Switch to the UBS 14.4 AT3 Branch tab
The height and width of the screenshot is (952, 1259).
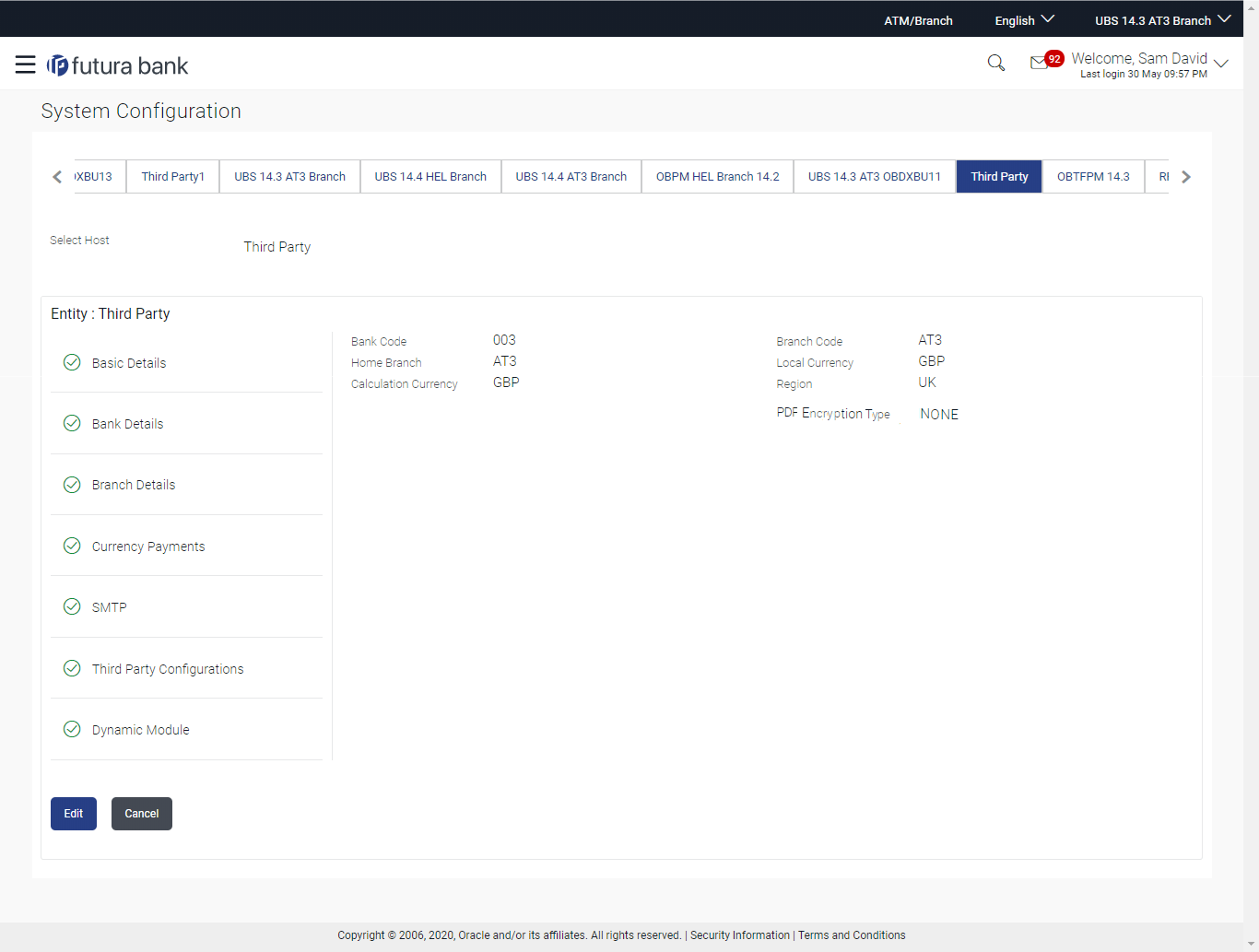click(571, 176)
